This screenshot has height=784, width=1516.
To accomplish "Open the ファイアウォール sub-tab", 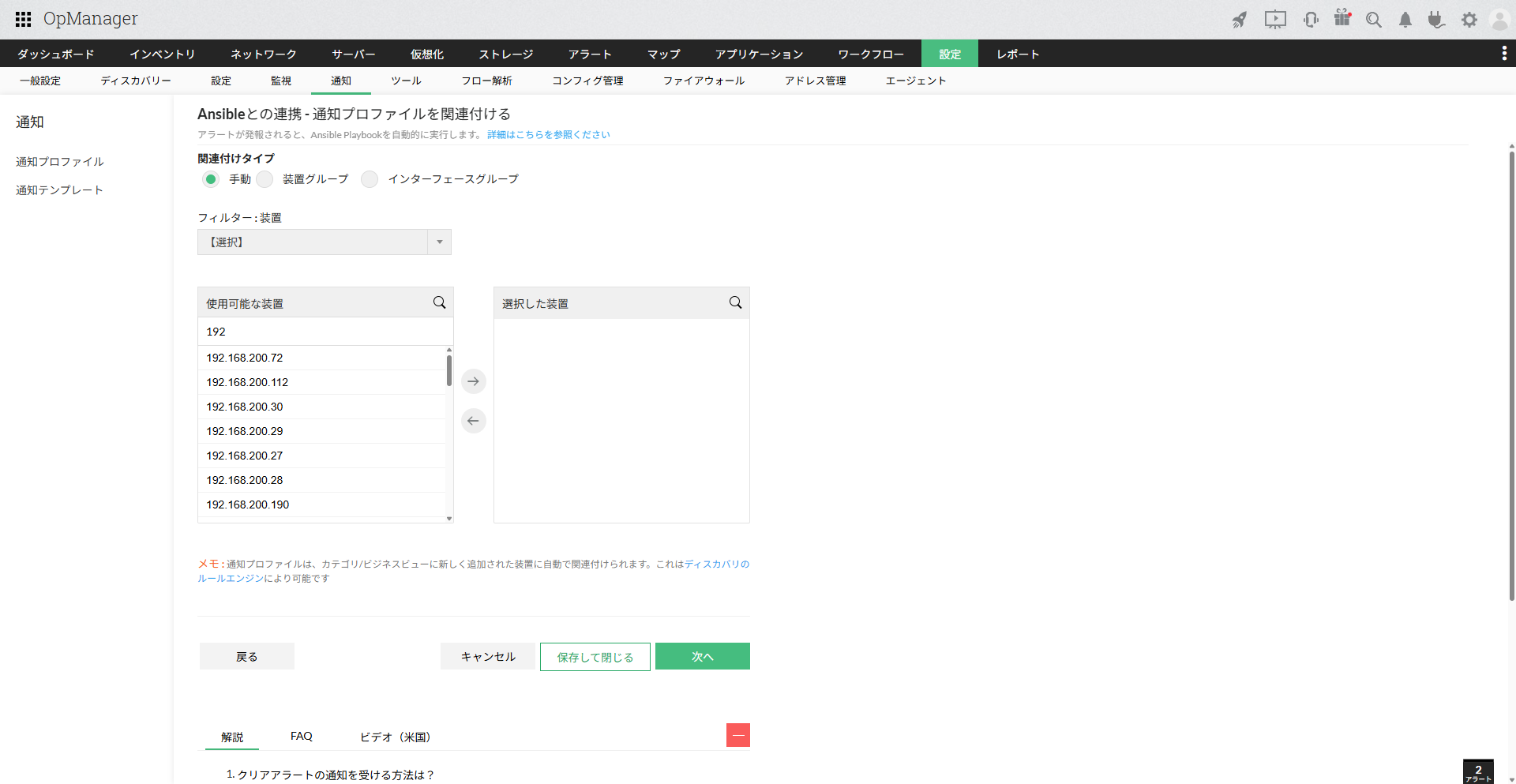I will click(x=704, y=81).
